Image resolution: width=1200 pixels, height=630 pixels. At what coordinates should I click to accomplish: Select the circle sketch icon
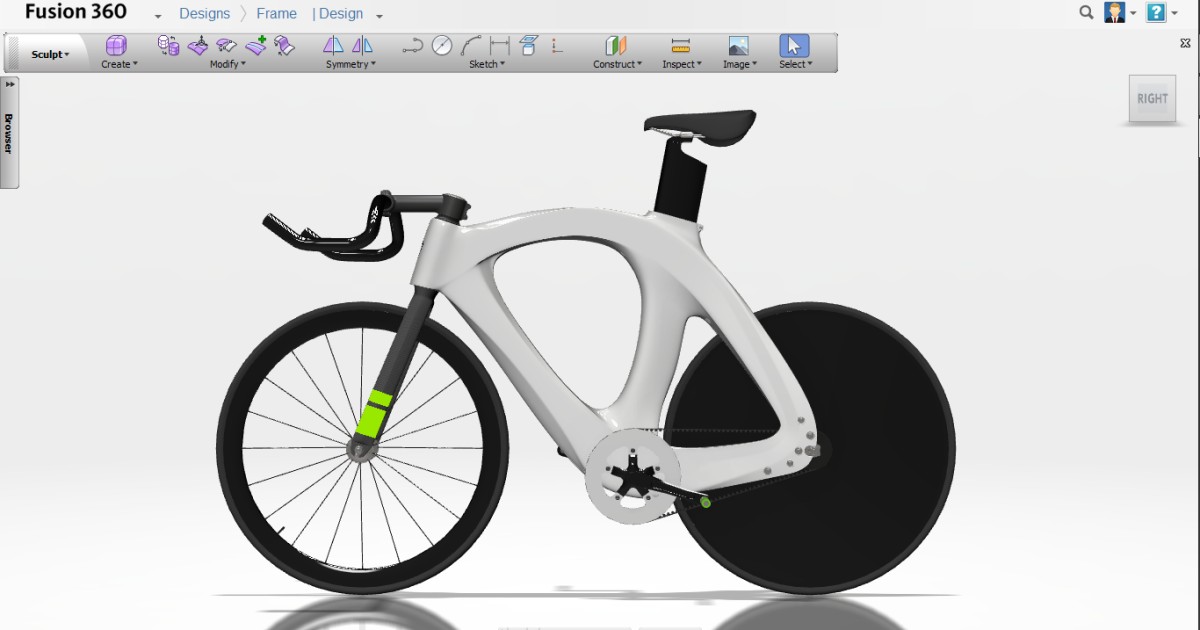coord(440,44)
